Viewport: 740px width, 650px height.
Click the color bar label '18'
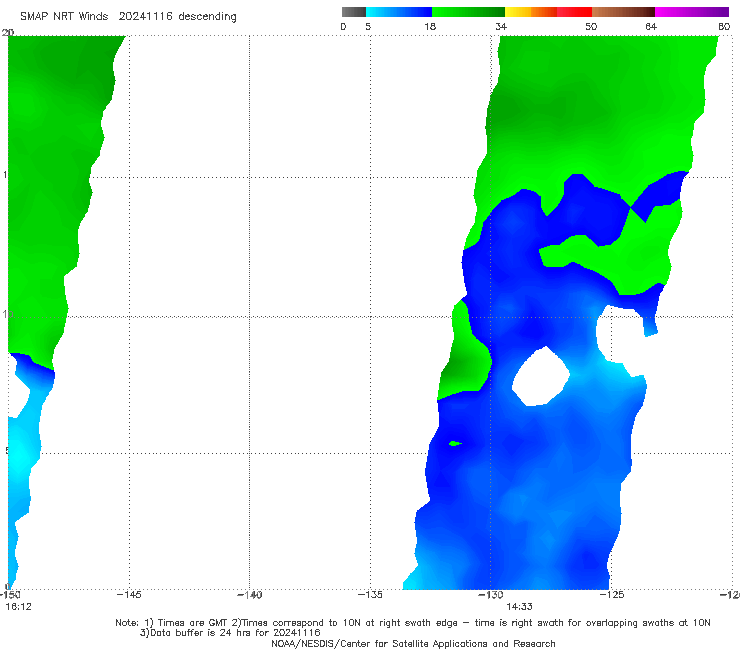(430, 27)
